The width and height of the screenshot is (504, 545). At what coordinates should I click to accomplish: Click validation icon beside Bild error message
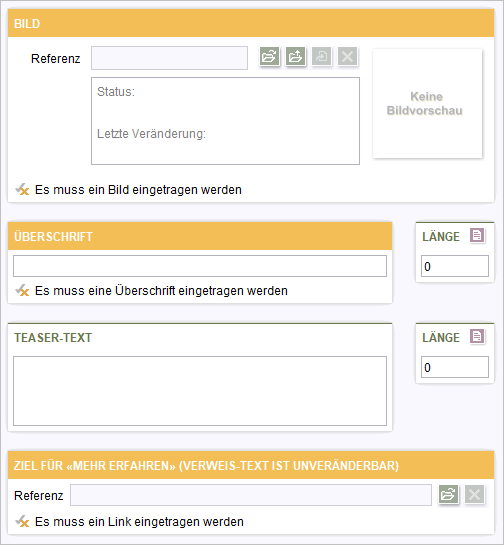click(x=22, y=190)
